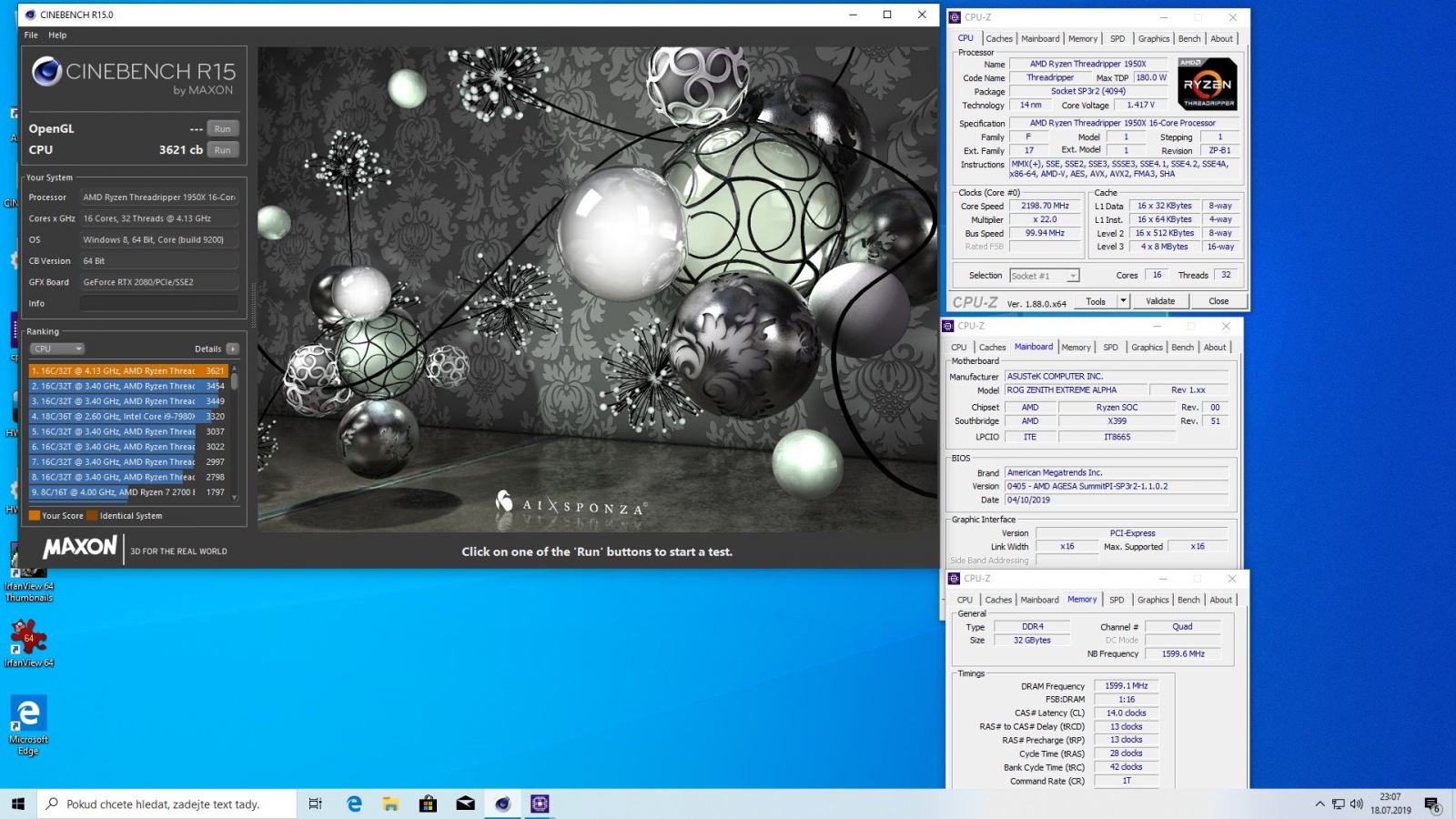Switch to Caches tab in top CPU-Z window
1456x819 pixels.
998,38
